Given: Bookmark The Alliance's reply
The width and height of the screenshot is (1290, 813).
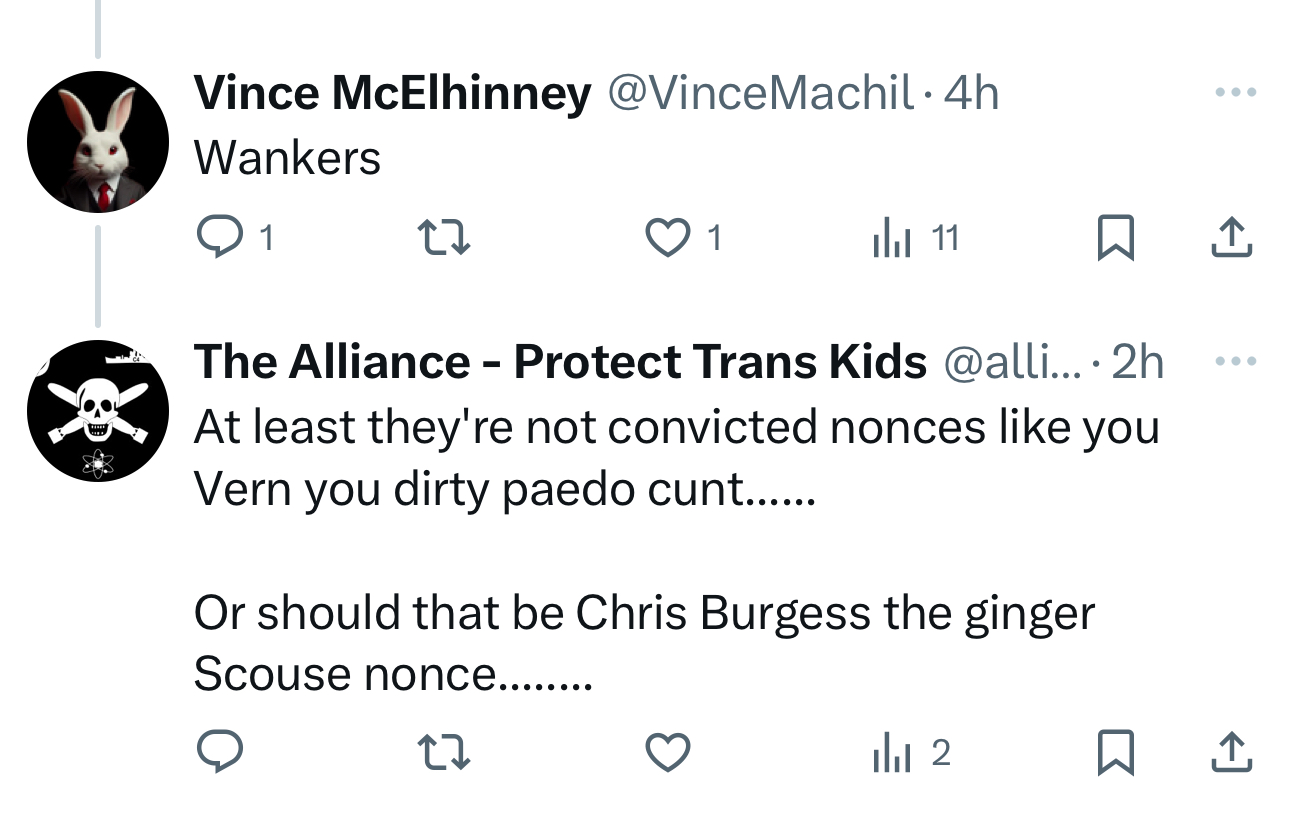Looking at the screenshot, I should click(1115, 754).
